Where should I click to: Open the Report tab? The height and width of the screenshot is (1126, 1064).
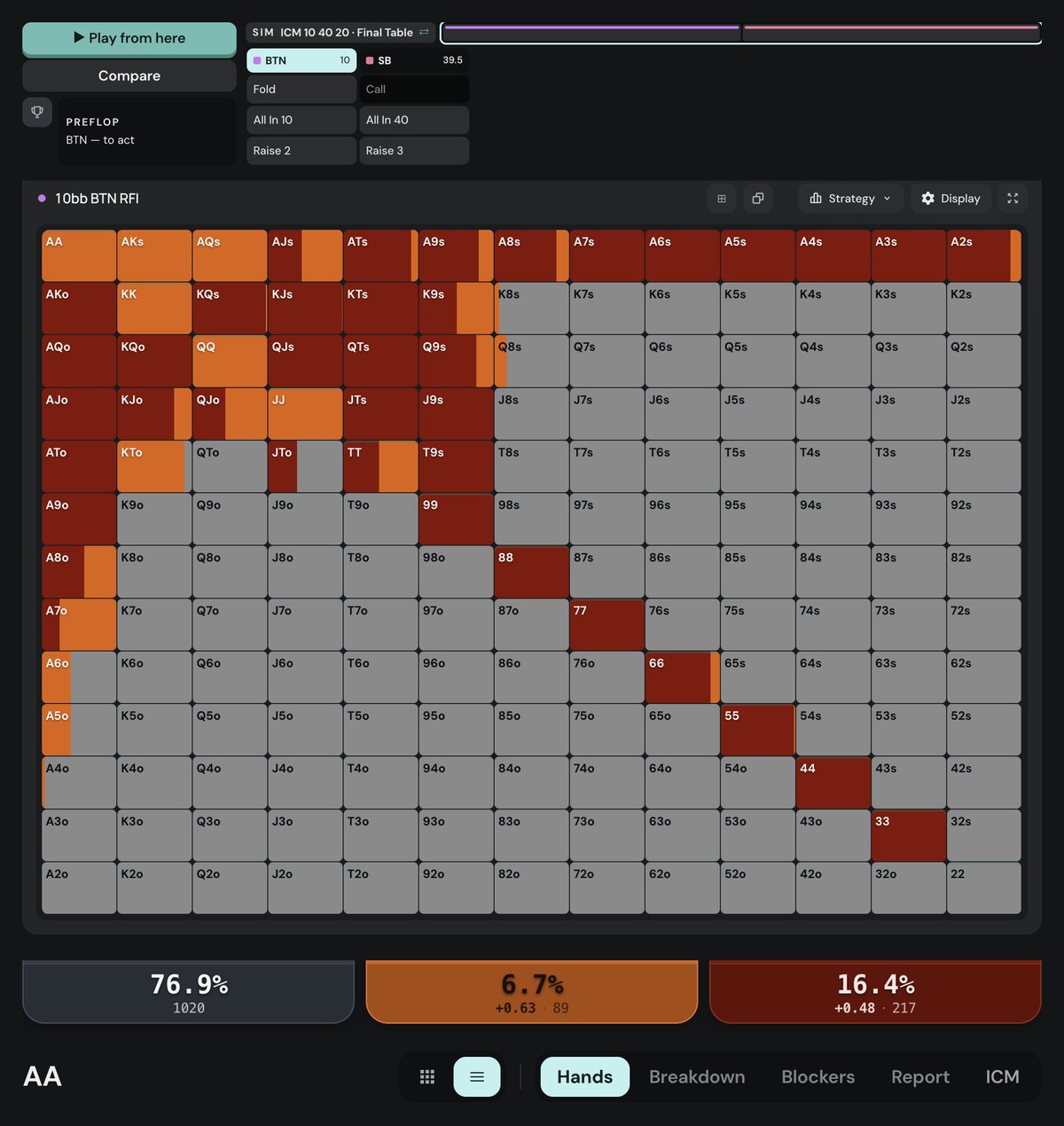pyautogui.click(x=920, y=1076)
